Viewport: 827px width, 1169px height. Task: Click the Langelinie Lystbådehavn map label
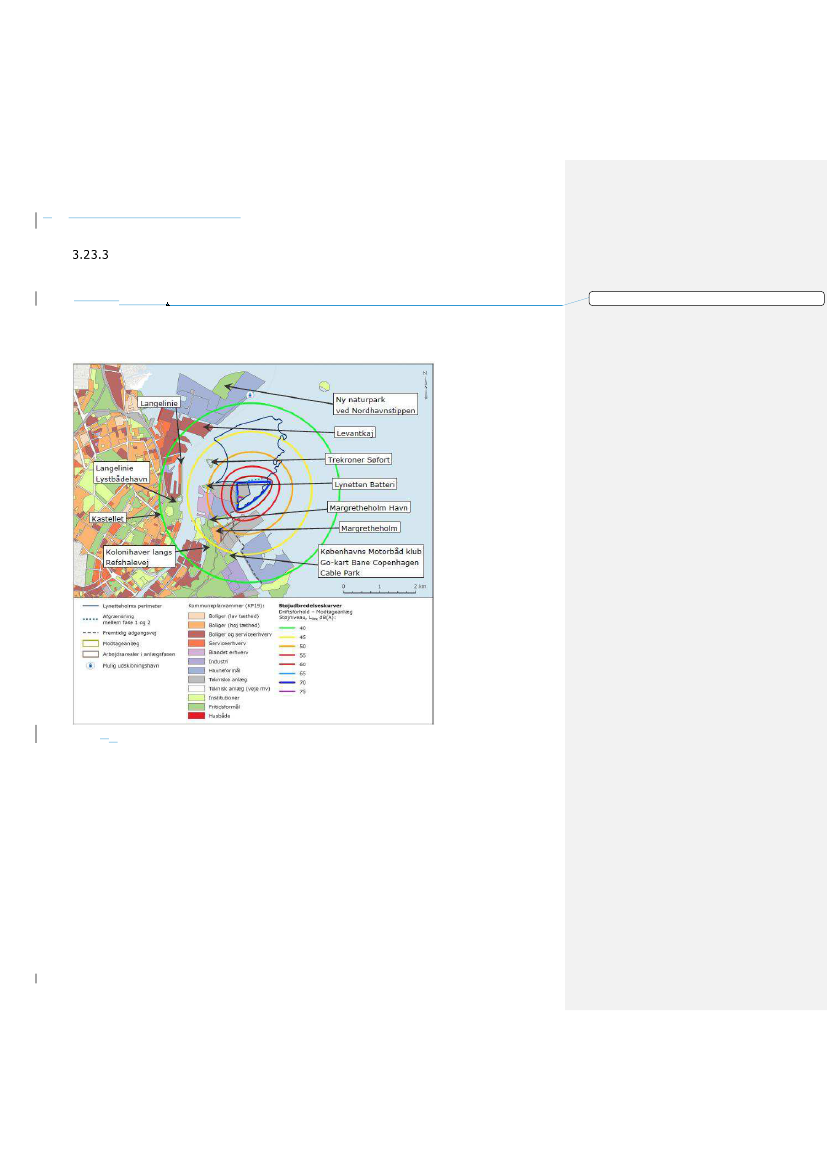click(x=122, y=473)
